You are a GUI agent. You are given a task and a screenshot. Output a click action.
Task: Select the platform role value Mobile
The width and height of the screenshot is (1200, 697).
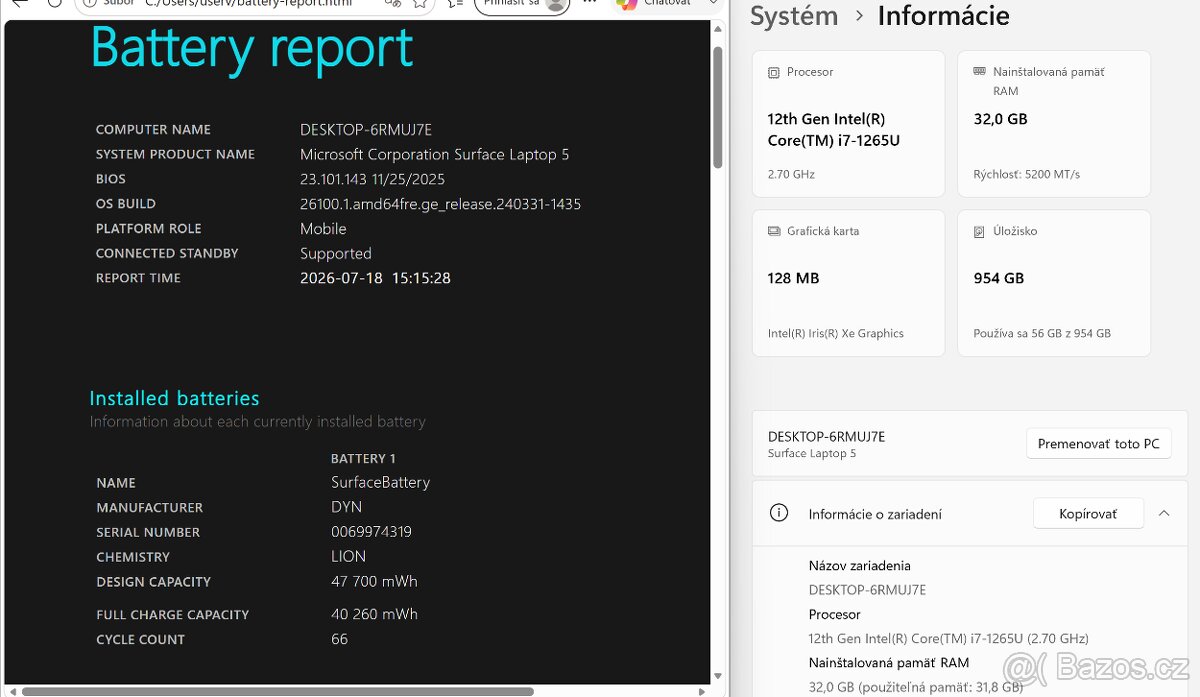click(323, 228)
